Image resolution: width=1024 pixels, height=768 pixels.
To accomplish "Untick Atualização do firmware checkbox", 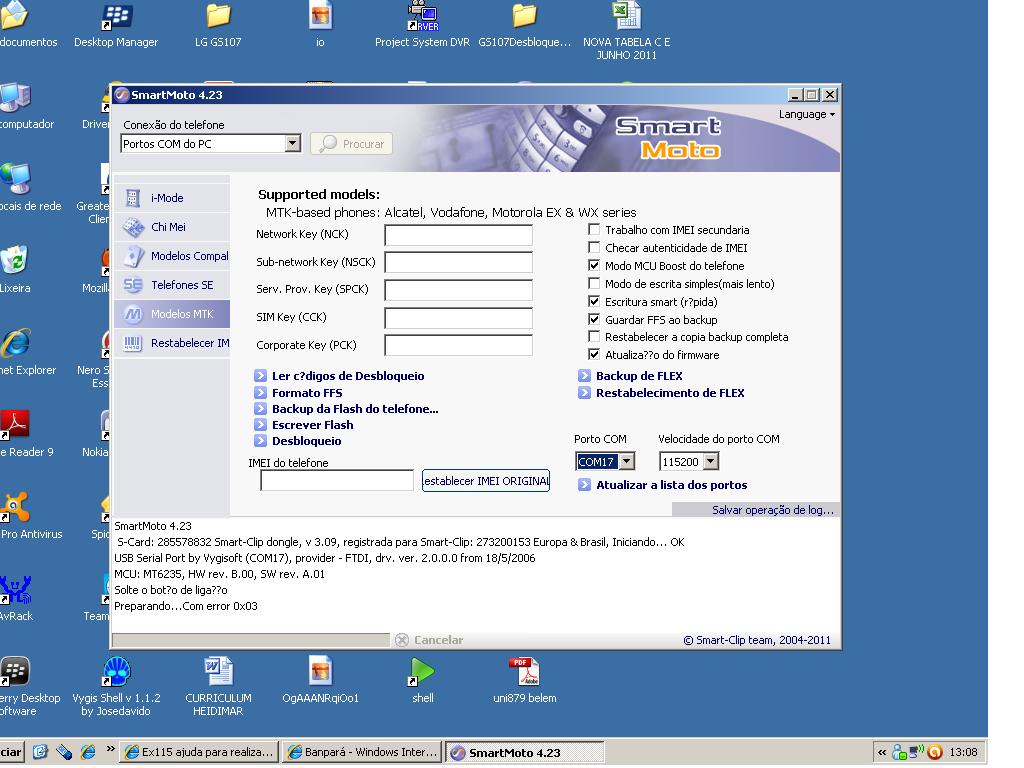I will [x=594, y=355].
